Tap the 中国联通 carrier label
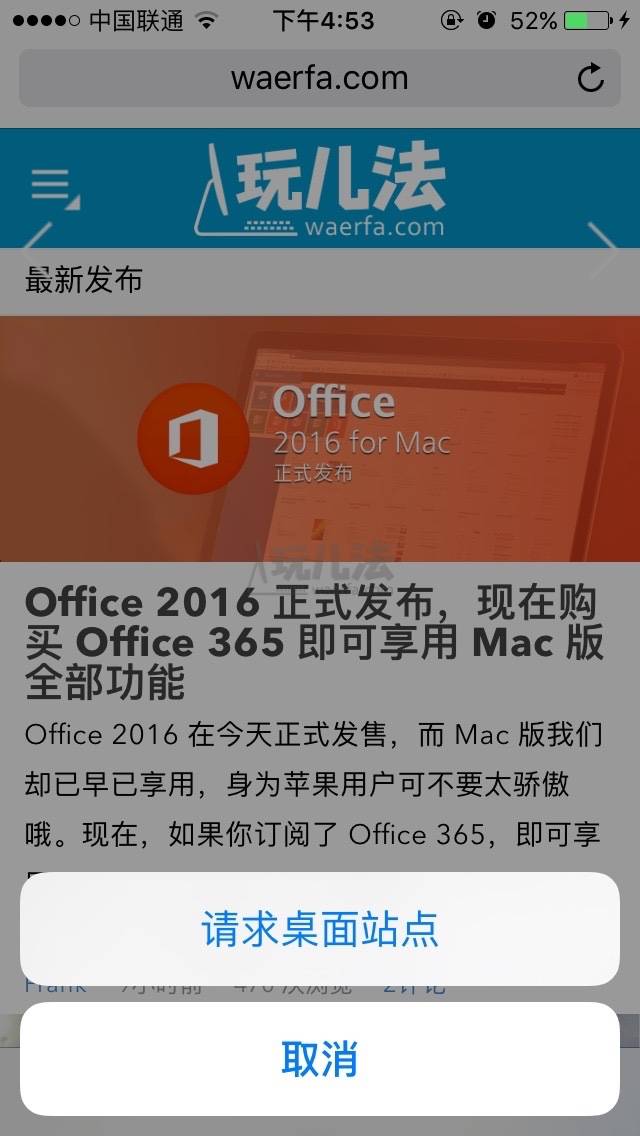This screenshot has height=1136, width=640. coord(136,21)
